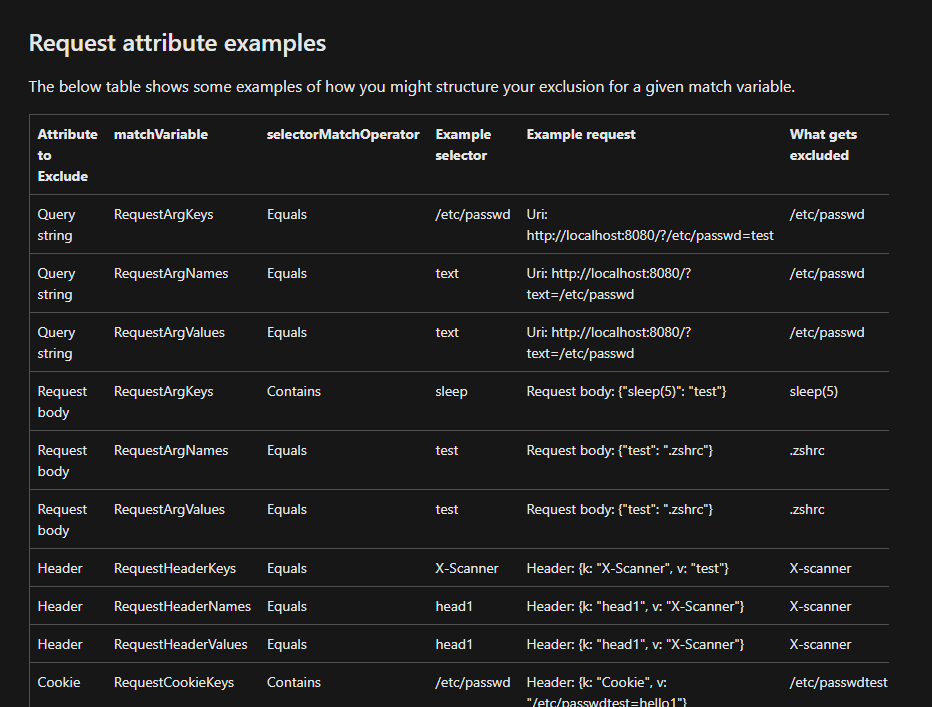The width and height of the screenshot is (932, 707).
Task: Click the 'Request attribute examples' heading
Action: click(x=177, y=43)
